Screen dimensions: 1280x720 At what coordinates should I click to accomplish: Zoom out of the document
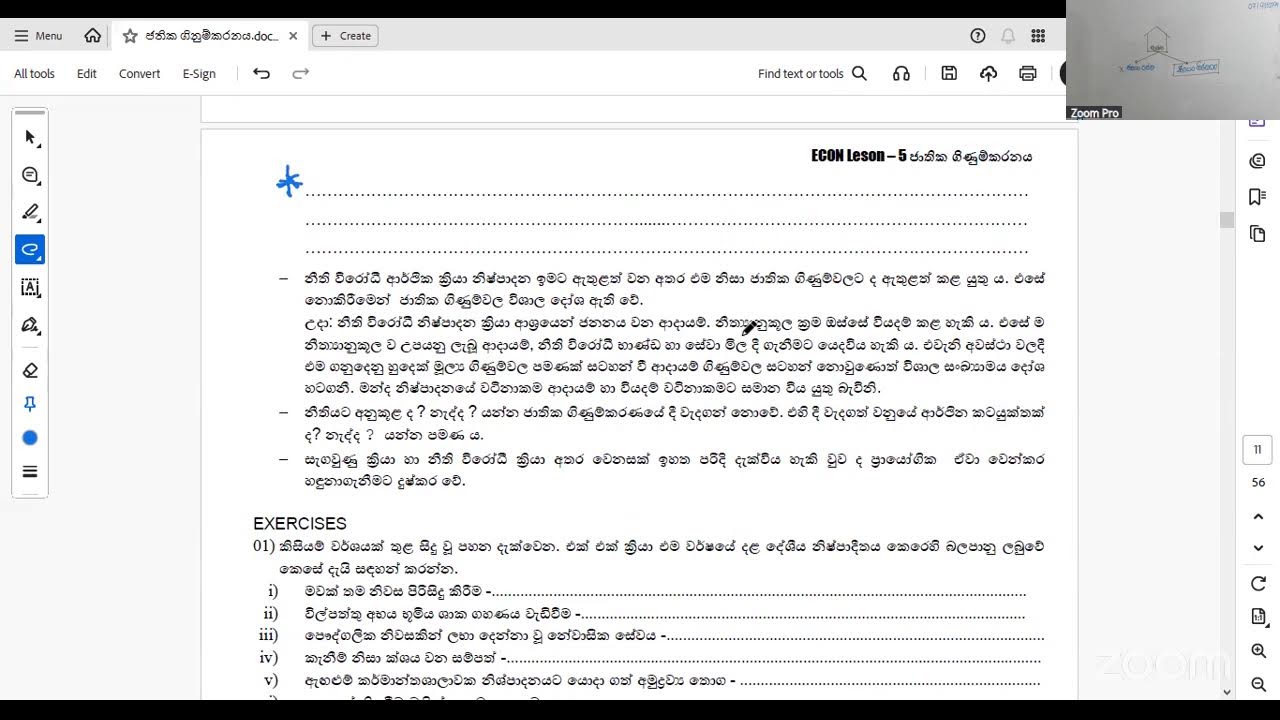pos(1258,685)
